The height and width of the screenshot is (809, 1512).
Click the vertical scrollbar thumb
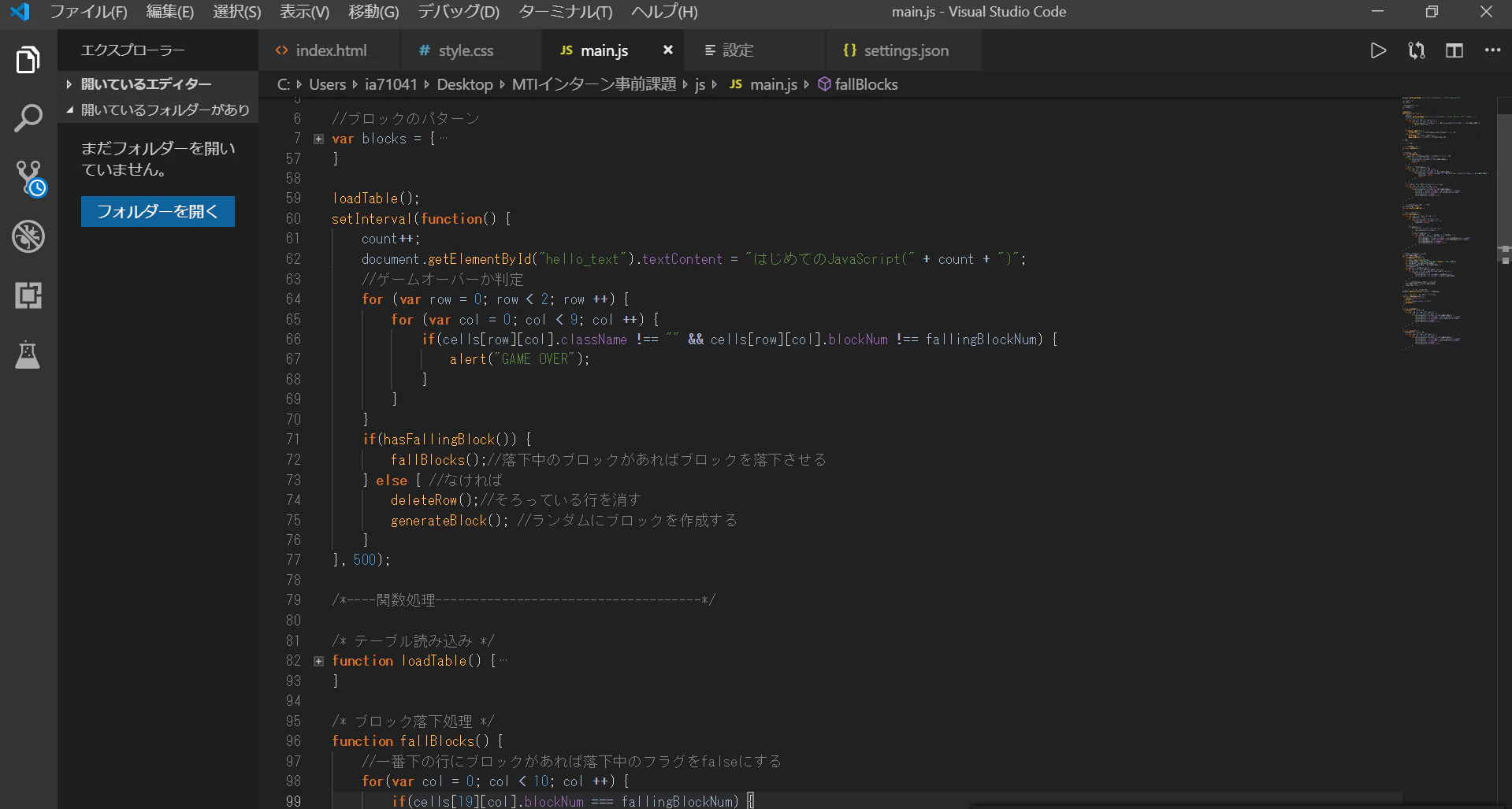coord(1504,189)
